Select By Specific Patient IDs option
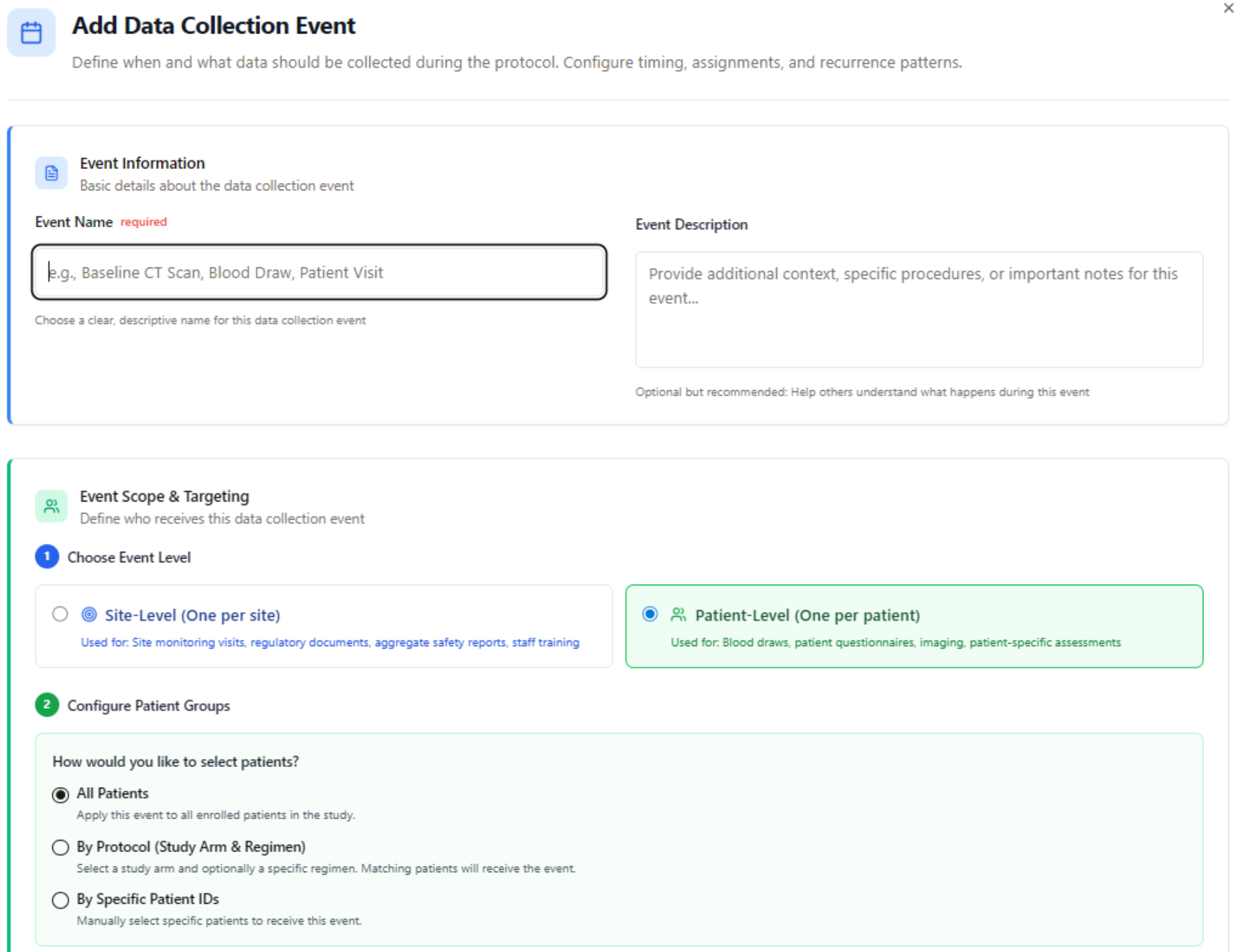The image size is (1251, 952). pyautogui.click(x=60, y=900)
